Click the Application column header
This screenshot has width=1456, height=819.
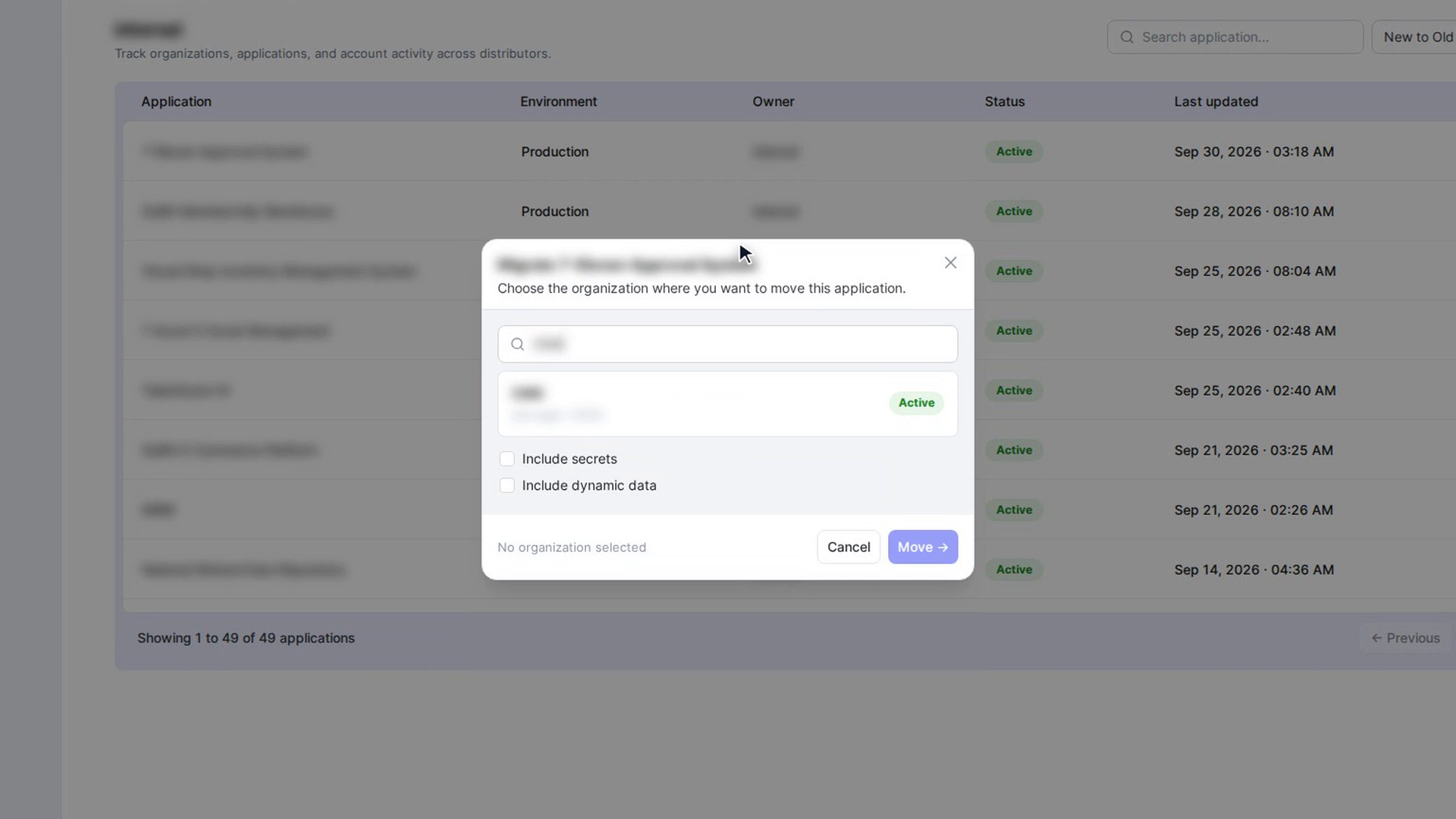coord(176,102)
